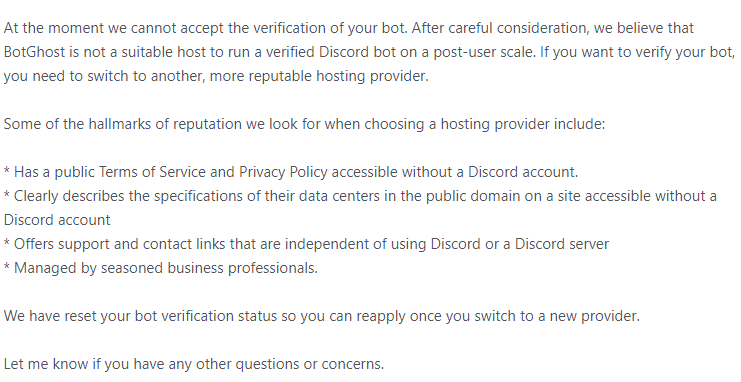Click the 'Offers support and contact links' bullet
741x382 pixels.
(x=306, y=244)
